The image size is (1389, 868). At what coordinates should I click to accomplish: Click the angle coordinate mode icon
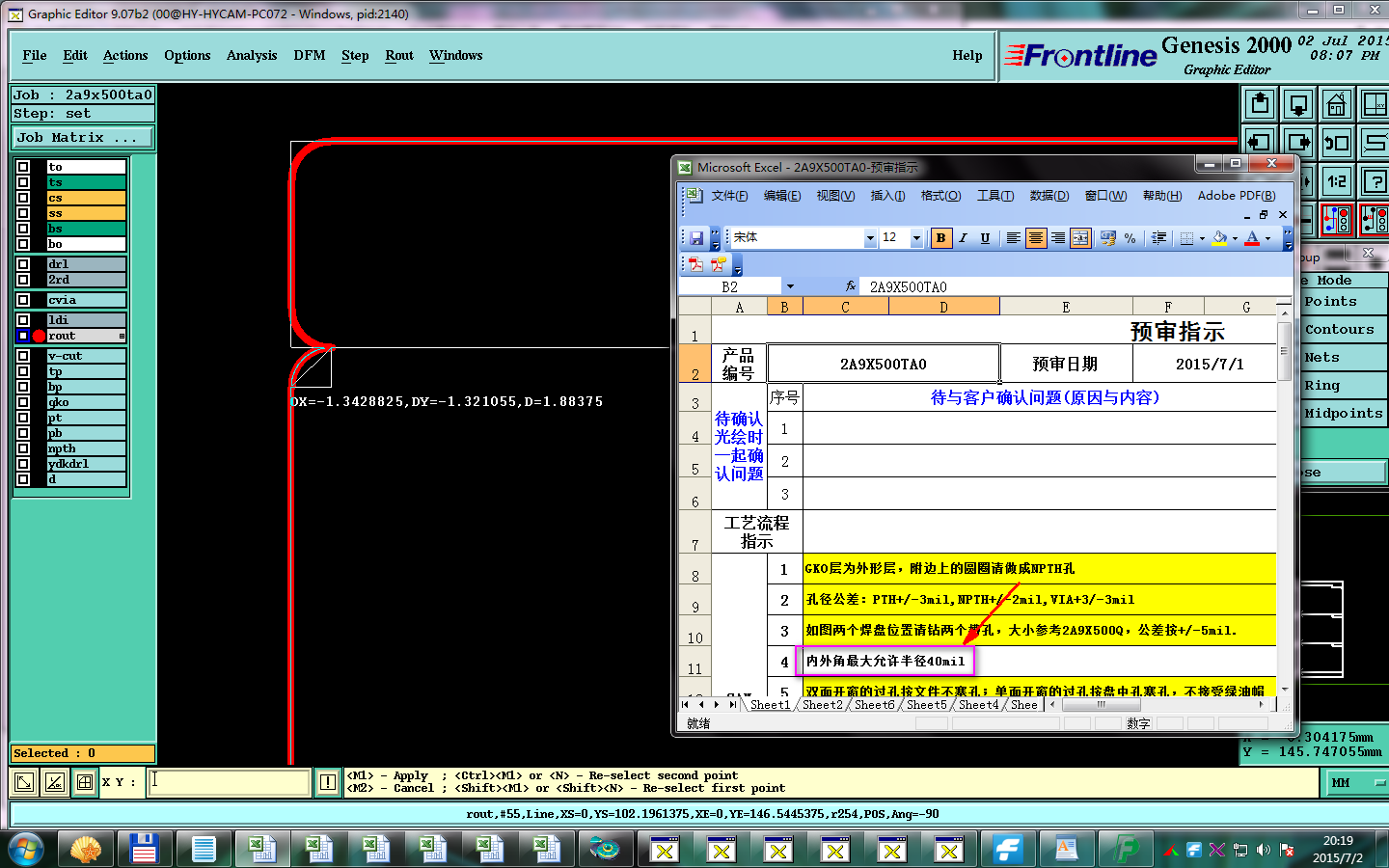(55, 782)
